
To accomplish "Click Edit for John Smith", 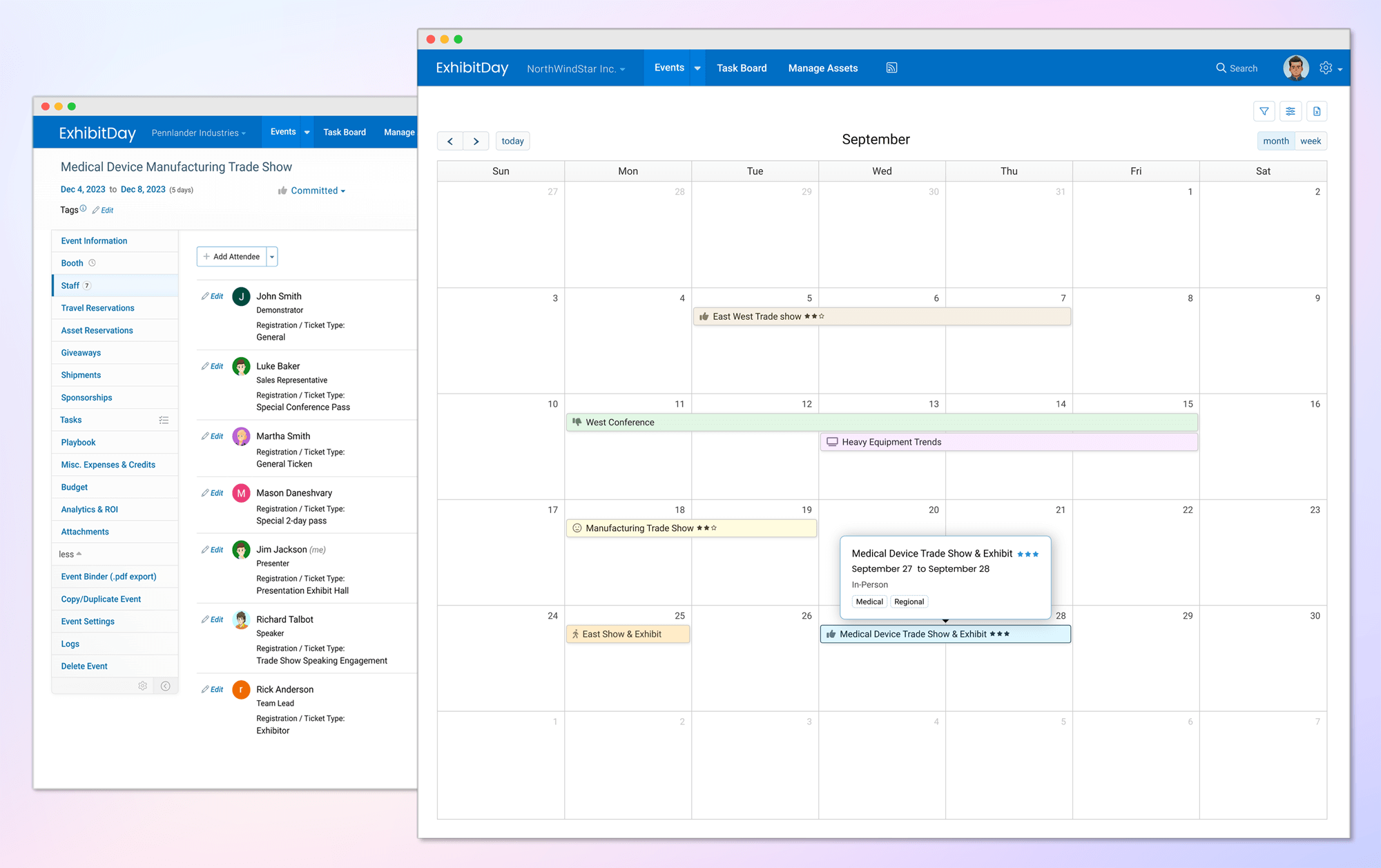I will 213,296.
